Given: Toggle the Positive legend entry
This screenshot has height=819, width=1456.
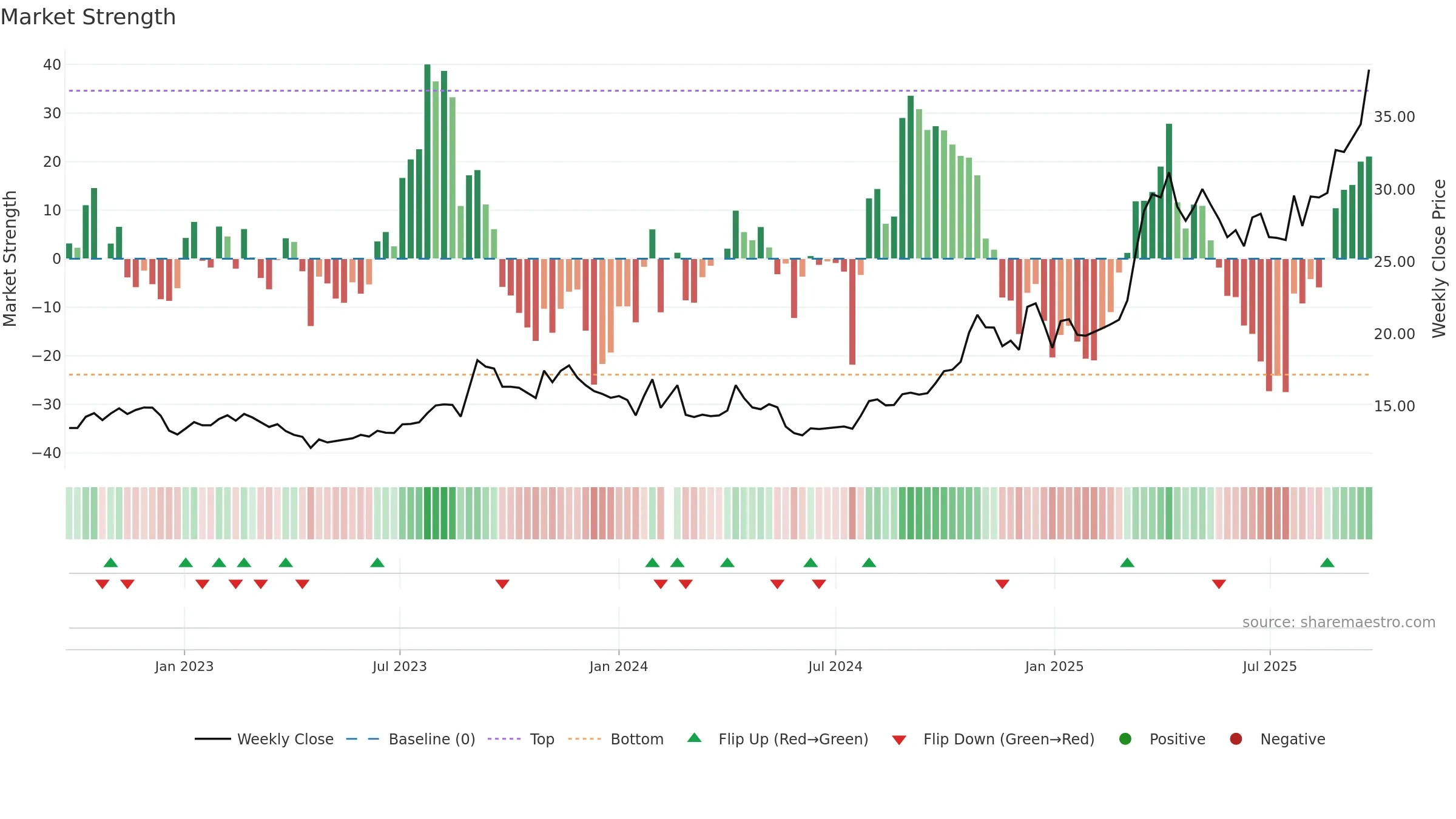Looking at the screenshot, I should (x=1162, y=739).
